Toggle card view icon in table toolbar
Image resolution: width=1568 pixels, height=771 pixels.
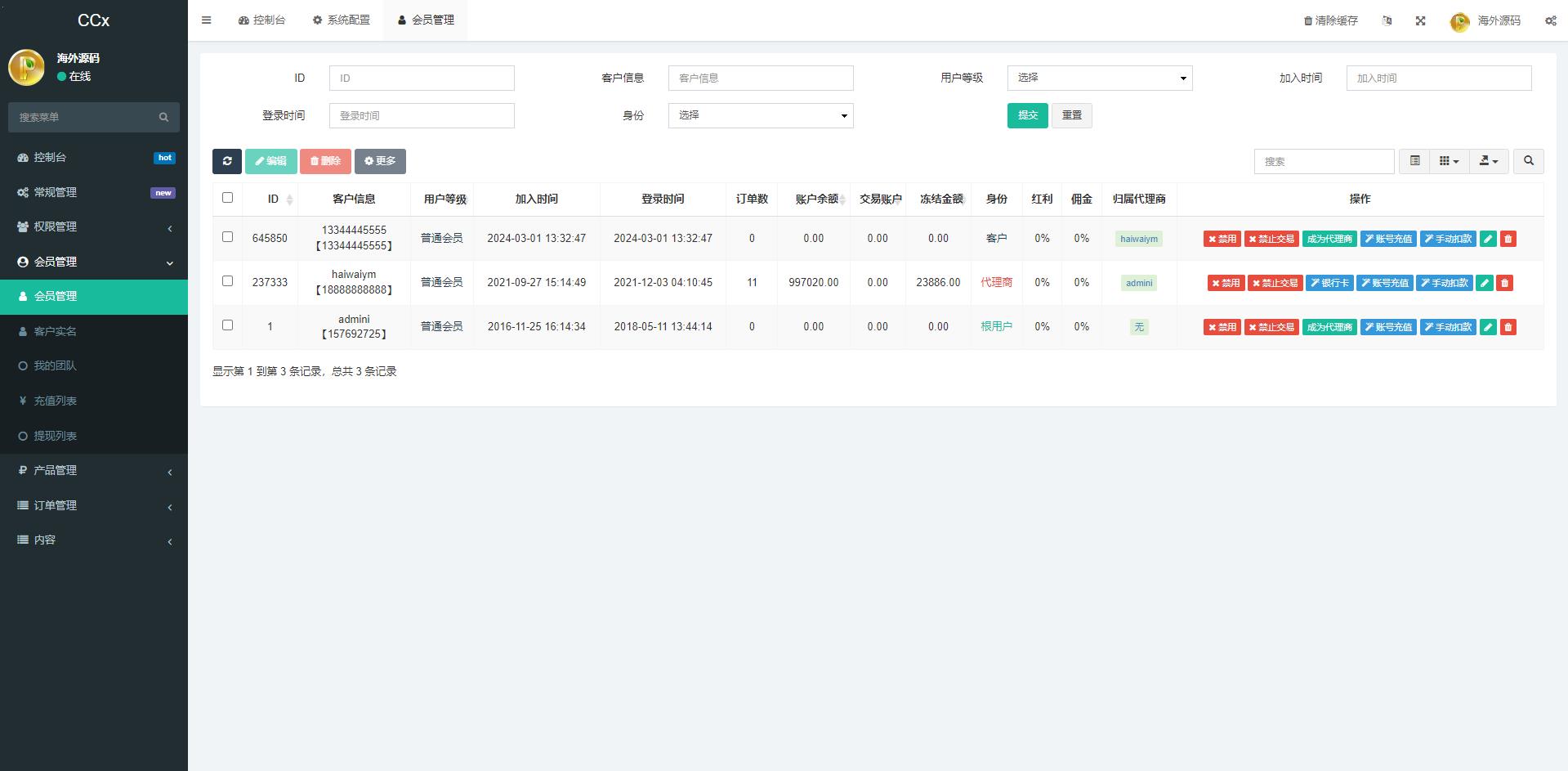pyautogui.click(x=1414, y=161)
